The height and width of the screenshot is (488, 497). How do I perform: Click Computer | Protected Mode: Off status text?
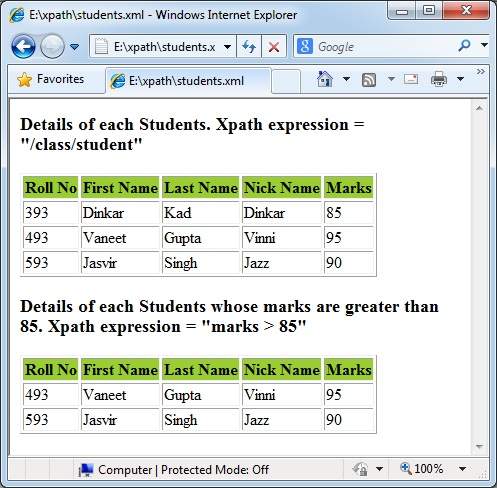(x=183, y=470)
